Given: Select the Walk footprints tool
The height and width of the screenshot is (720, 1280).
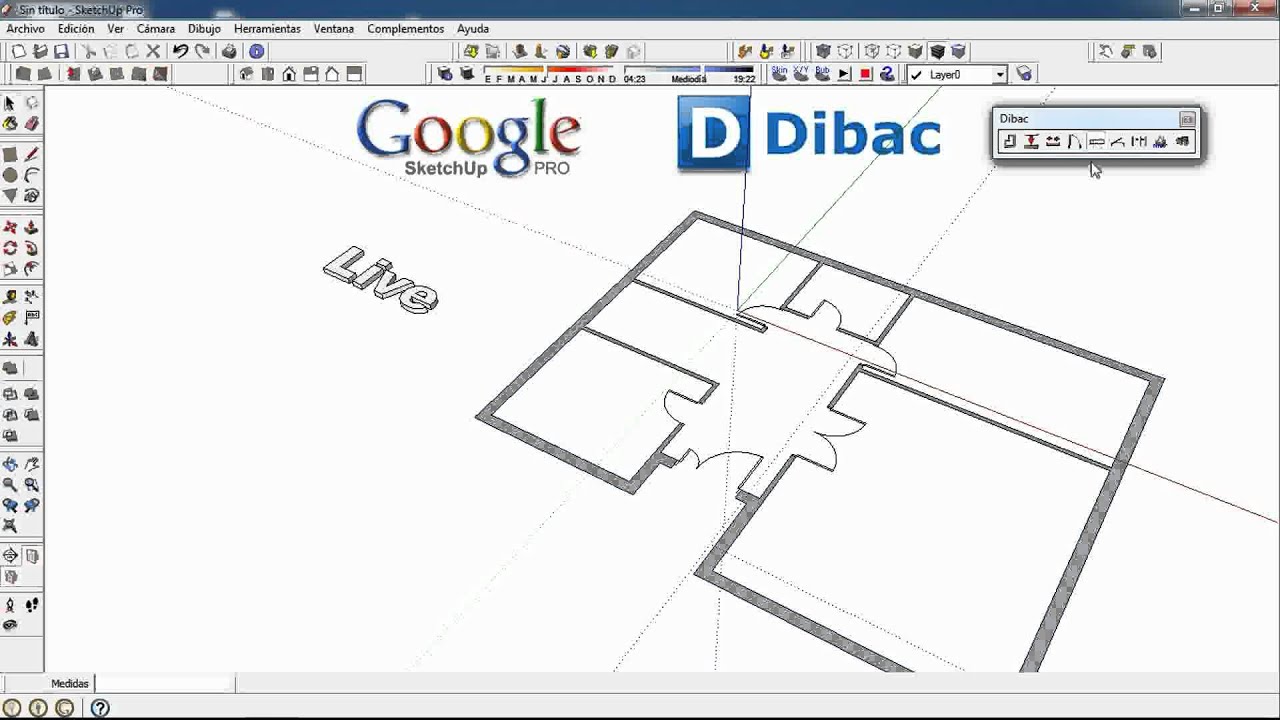Looking at the screenshot, I should click(x=31, y=605).
